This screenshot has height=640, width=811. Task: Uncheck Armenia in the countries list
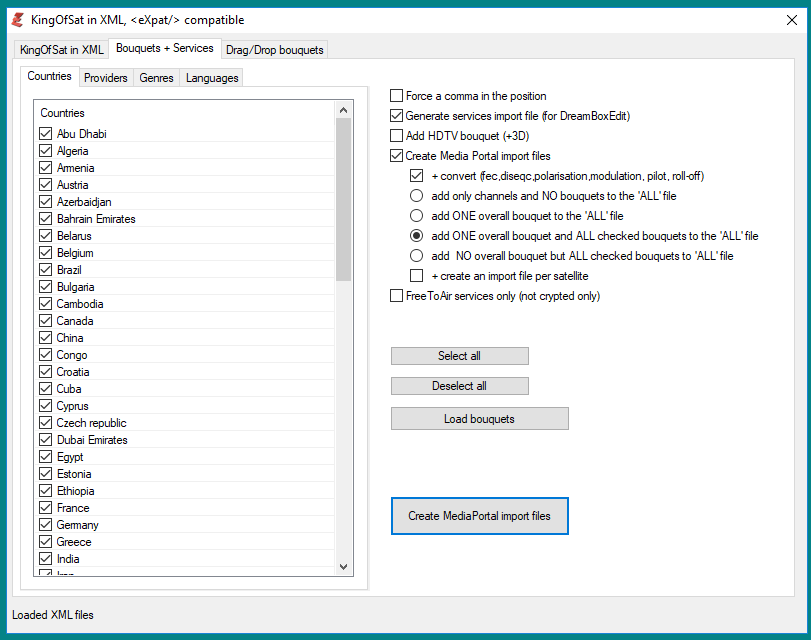46,168
